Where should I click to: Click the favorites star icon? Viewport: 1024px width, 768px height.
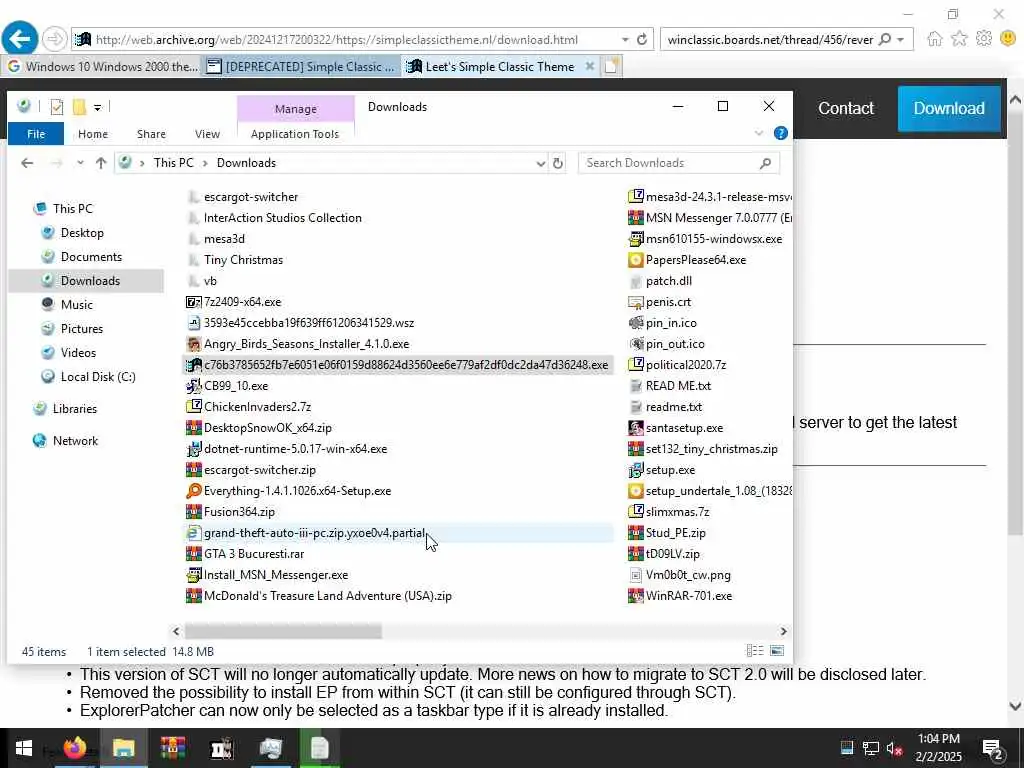(959, 39)
